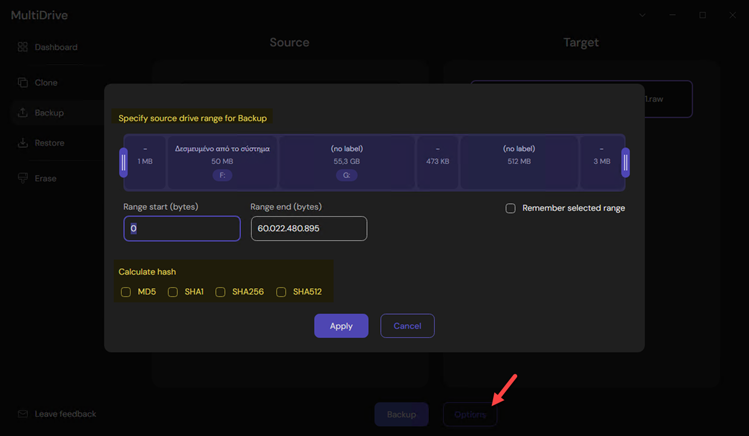Select the F: drive letter badge
Image resolution: width=749 pixels, height=436 pixels.
click(222, 175)
